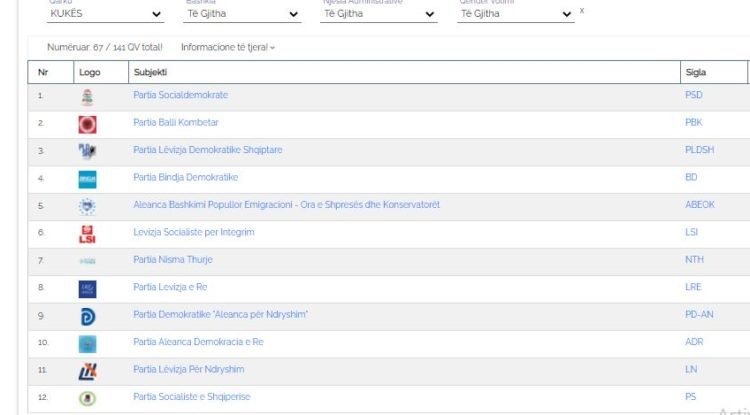Screen dimensions: 750x415
Task: Clear filters with the x button
Action: tap(582, 11)
